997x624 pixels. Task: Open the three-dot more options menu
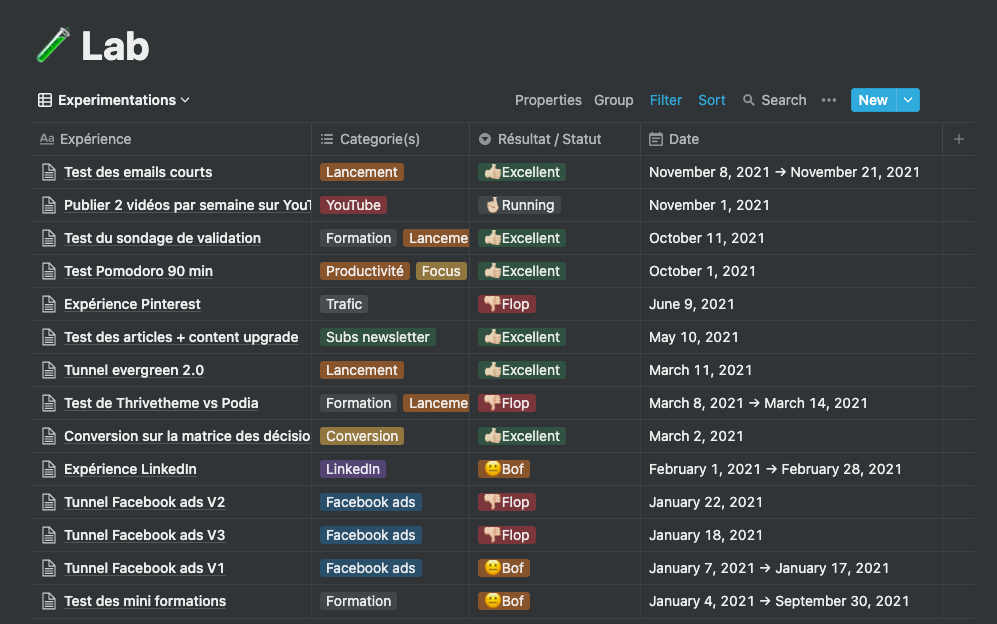tap(828, 100)
